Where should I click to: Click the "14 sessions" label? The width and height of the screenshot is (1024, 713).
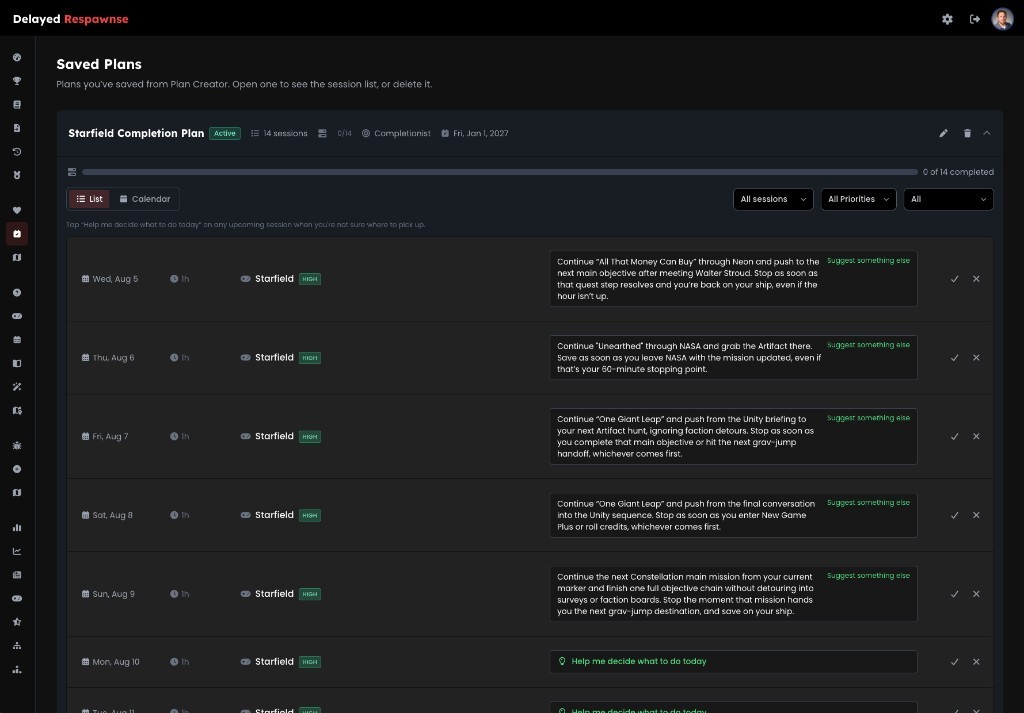(x=285, y=133)
